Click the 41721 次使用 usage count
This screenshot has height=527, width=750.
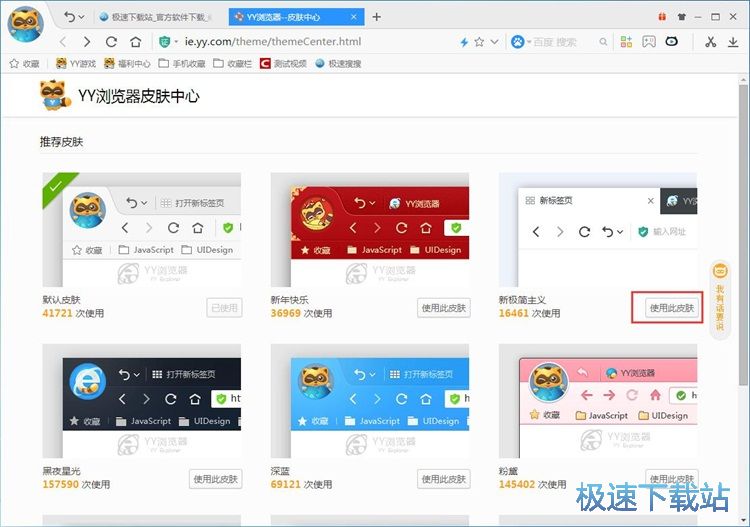pos(73,313)
